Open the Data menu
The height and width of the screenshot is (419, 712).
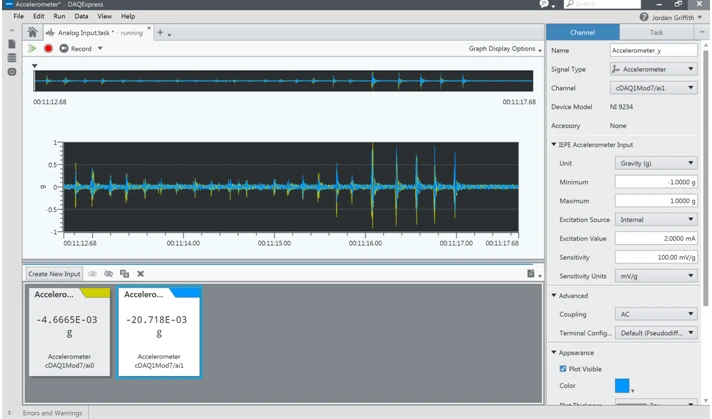(x=81, y=17)
